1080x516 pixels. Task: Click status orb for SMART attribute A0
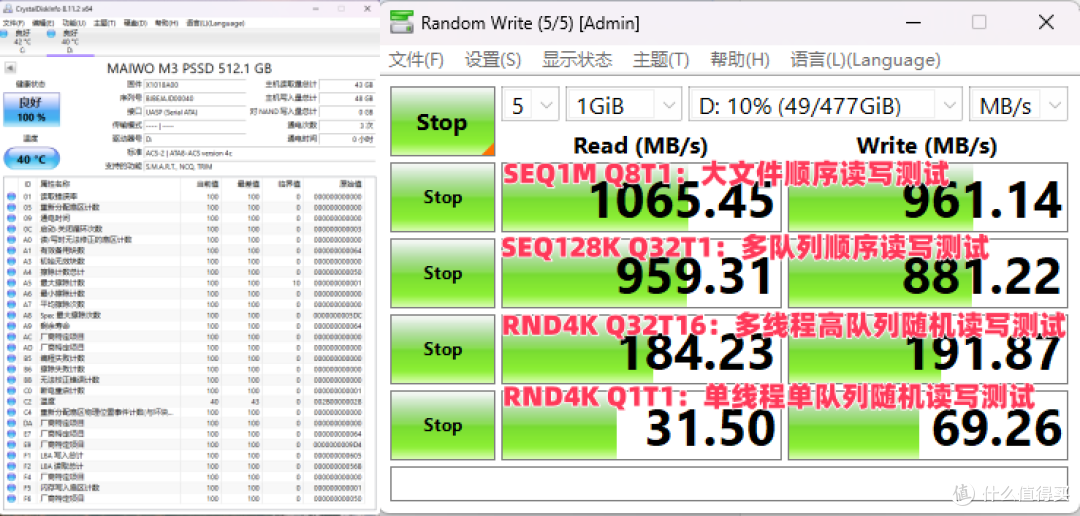coord(10,240)
